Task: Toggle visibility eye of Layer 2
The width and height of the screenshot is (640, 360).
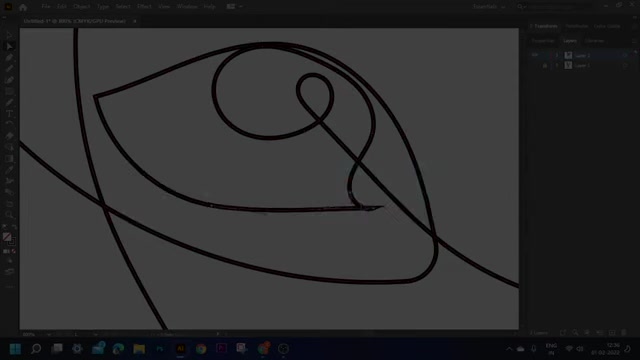Action: click(x=535, y=56)
